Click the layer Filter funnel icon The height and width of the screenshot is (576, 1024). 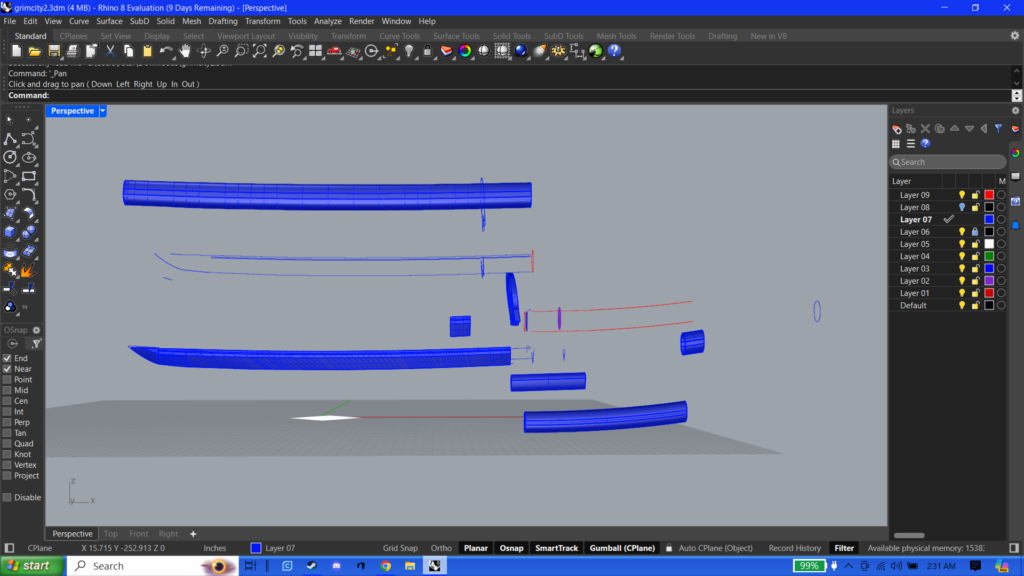(x=999, y=129)
